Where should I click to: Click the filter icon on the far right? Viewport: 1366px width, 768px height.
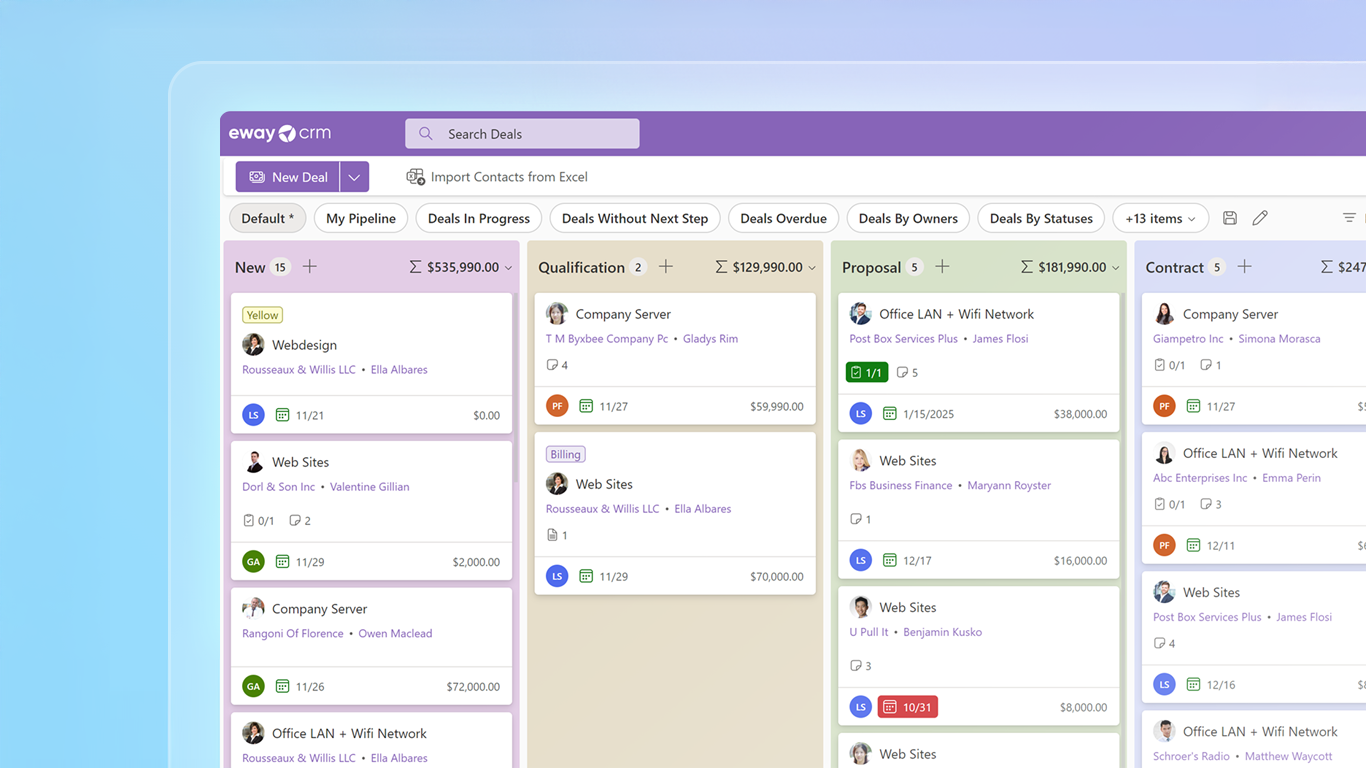[1349, 217]
